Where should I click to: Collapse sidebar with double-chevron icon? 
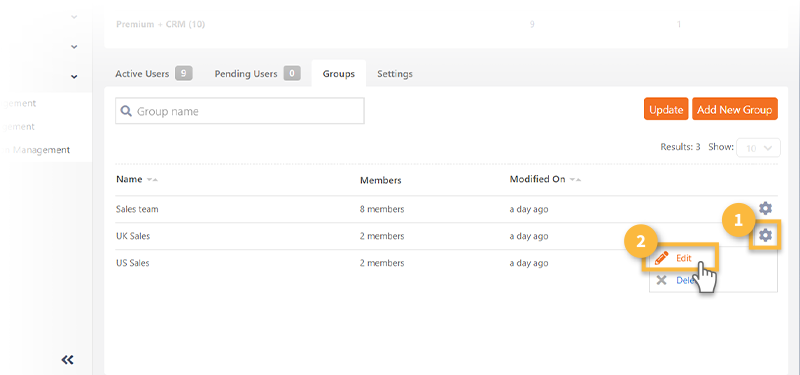click(67, 360)
